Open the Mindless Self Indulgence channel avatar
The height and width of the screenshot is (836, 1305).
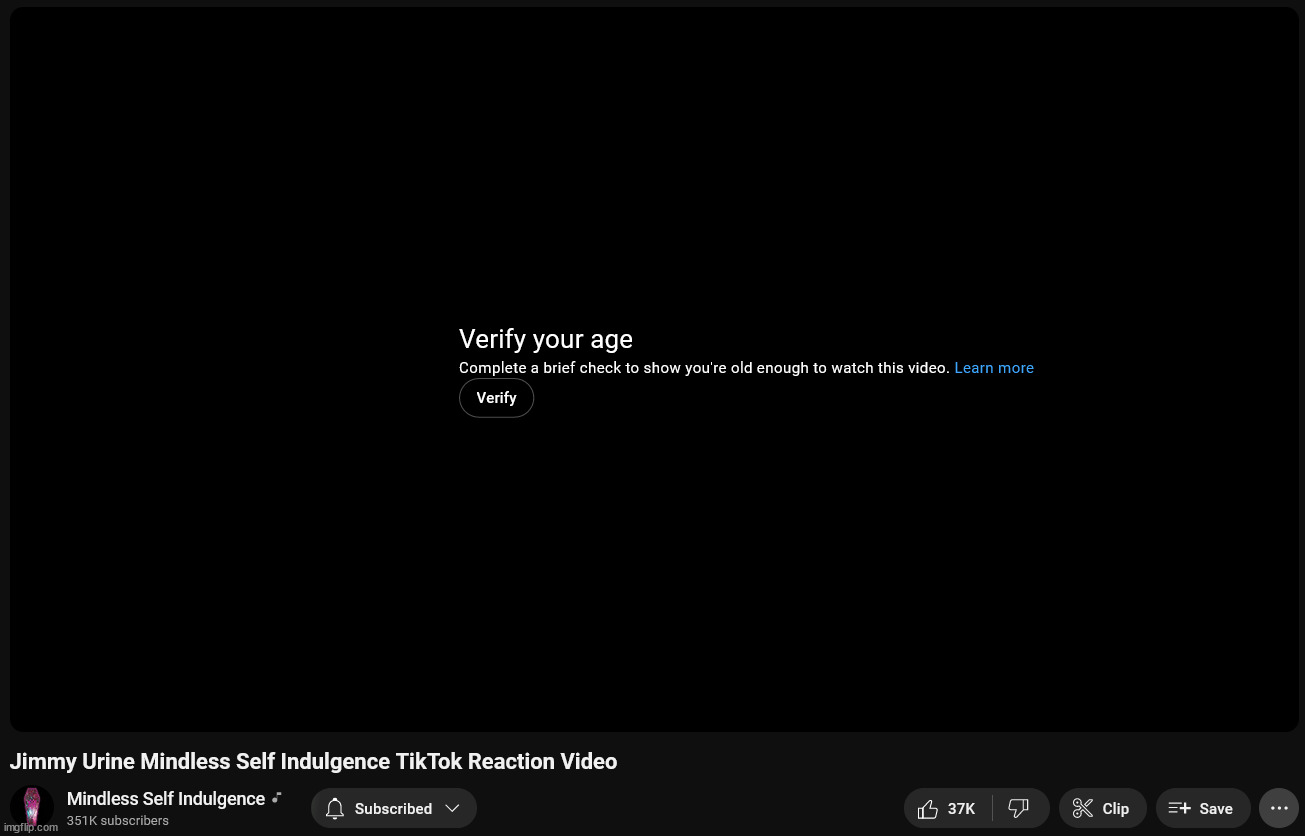[32, 808]
